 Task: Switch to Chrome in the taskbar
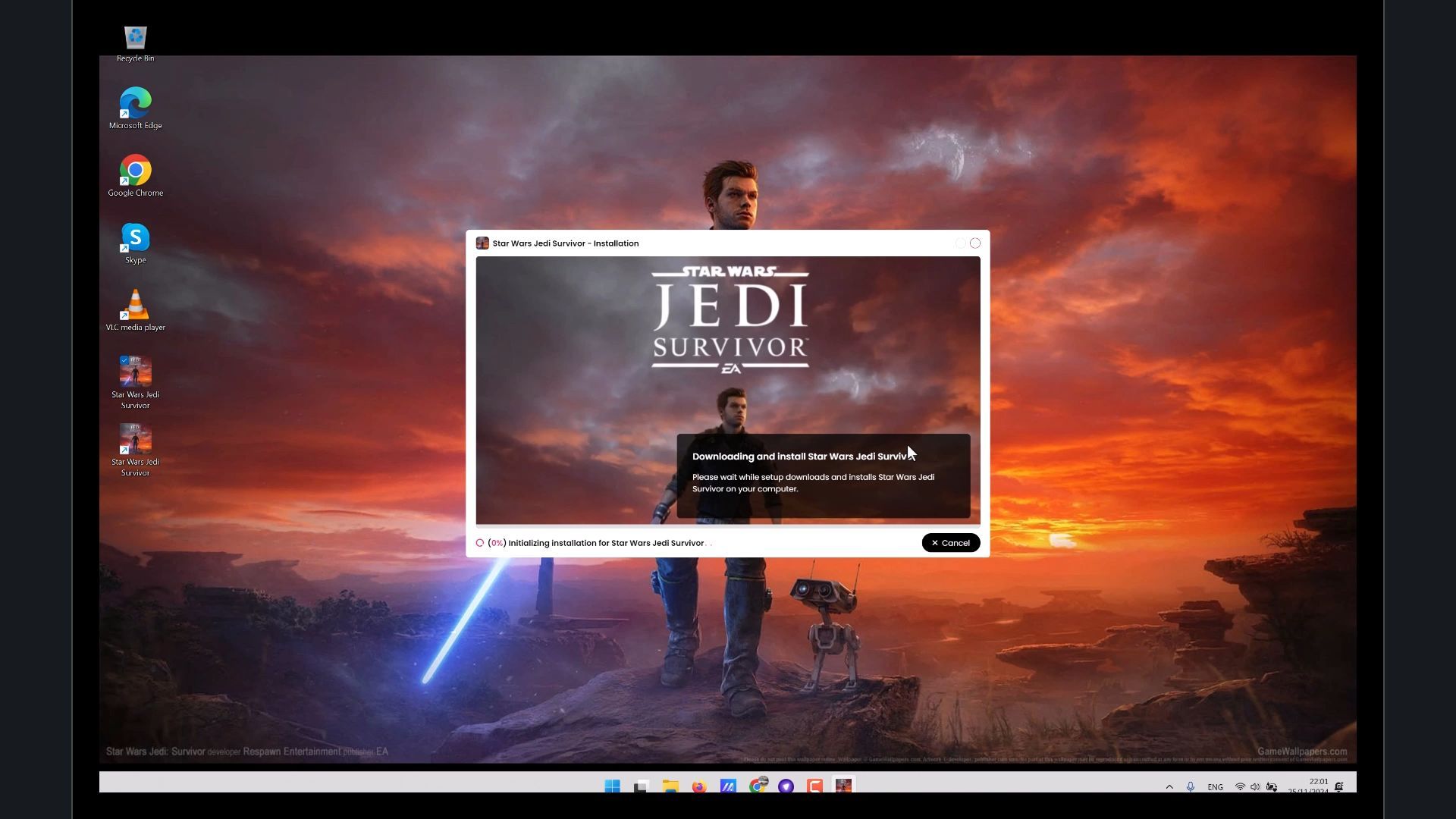[758, 785]
